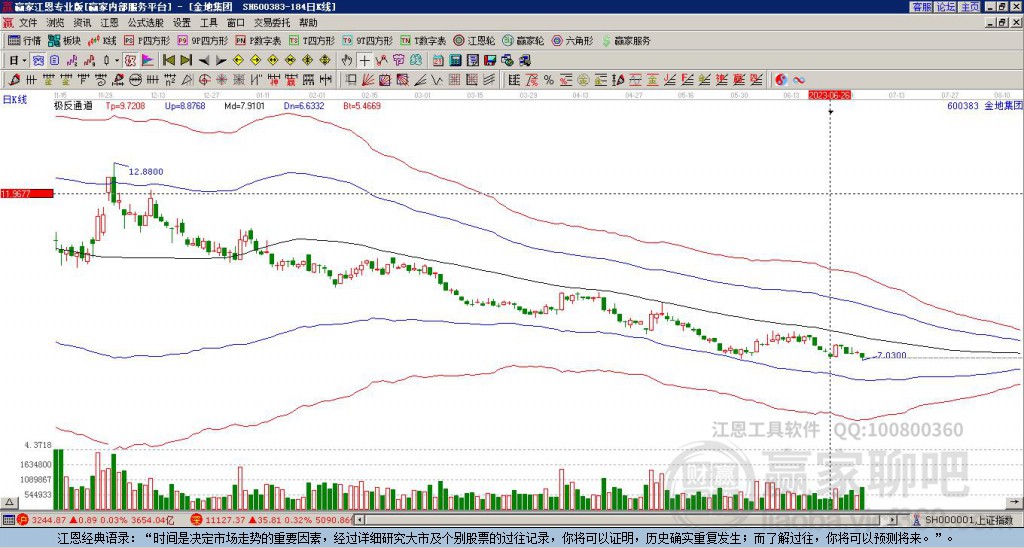Jump to last bar icon

pos(186,61)
